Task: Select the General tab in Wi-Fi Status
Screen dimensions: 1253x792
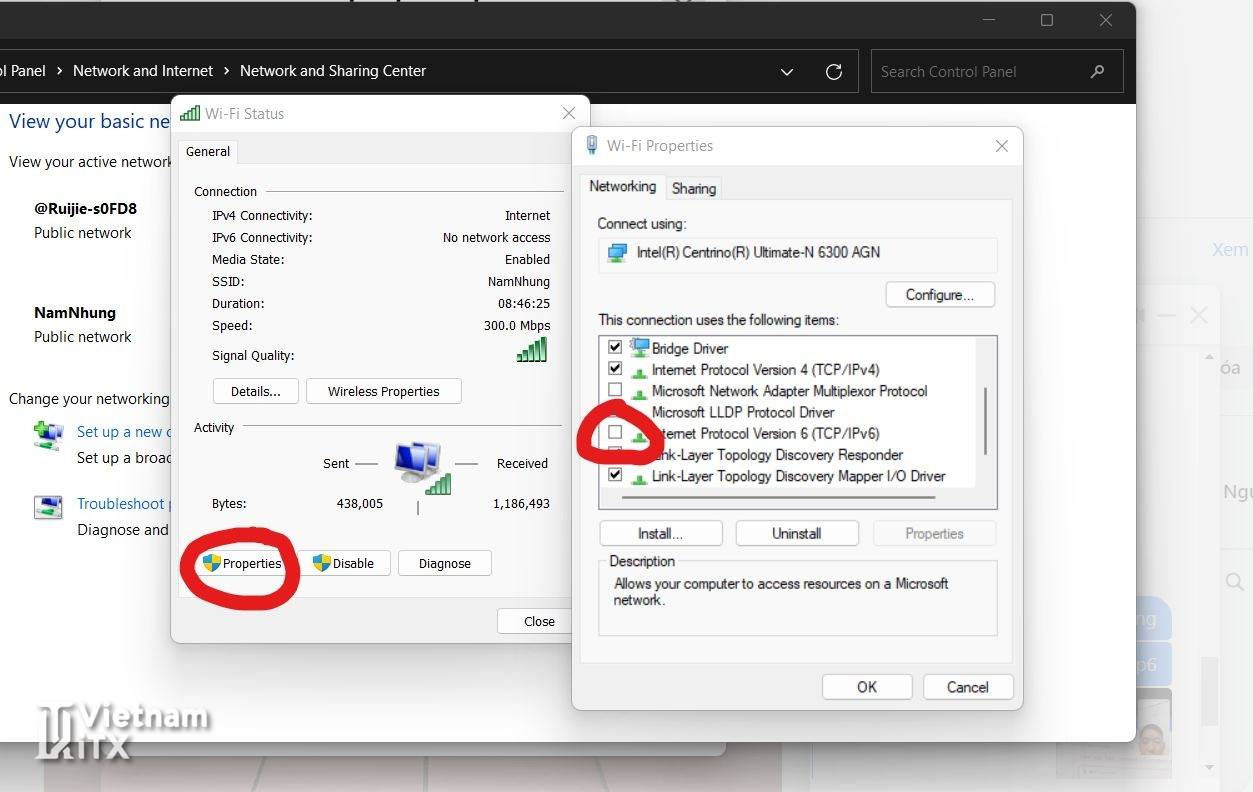Action: (x=207, y=151)
